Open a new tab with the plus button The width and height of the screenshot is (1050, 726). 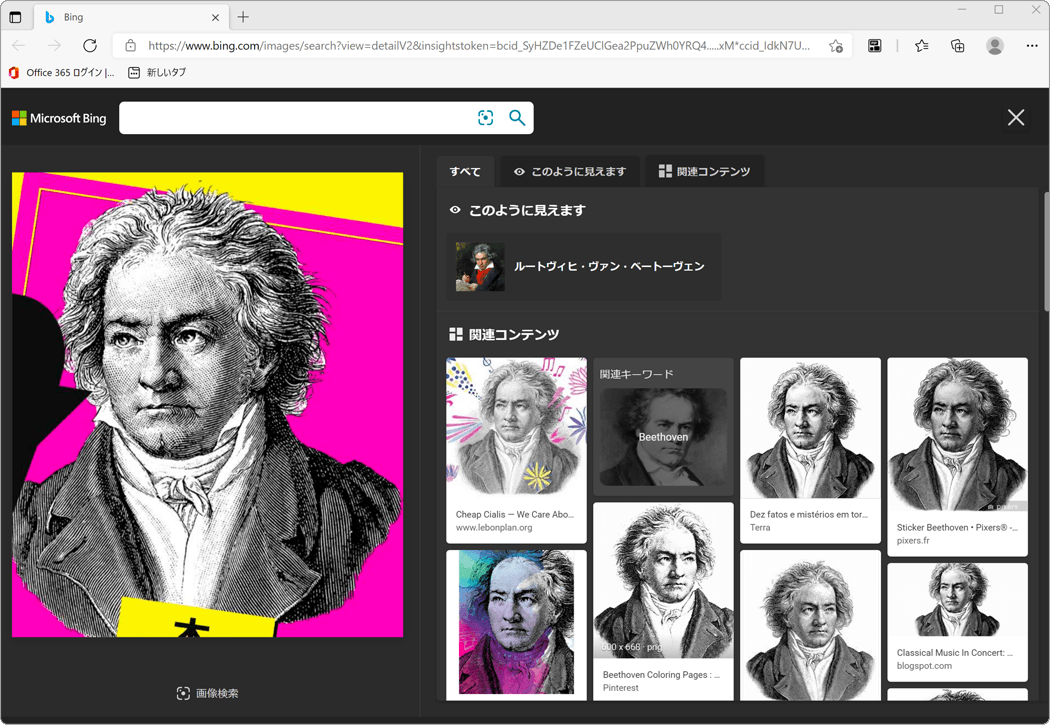pos(243,17)
